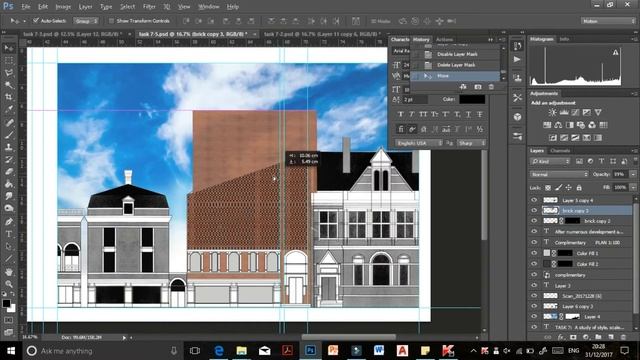The width and height of the screenshot is (640, 360).
Task: Toggle Auto-Select checkbox in options bar
Action: (36, 20)
